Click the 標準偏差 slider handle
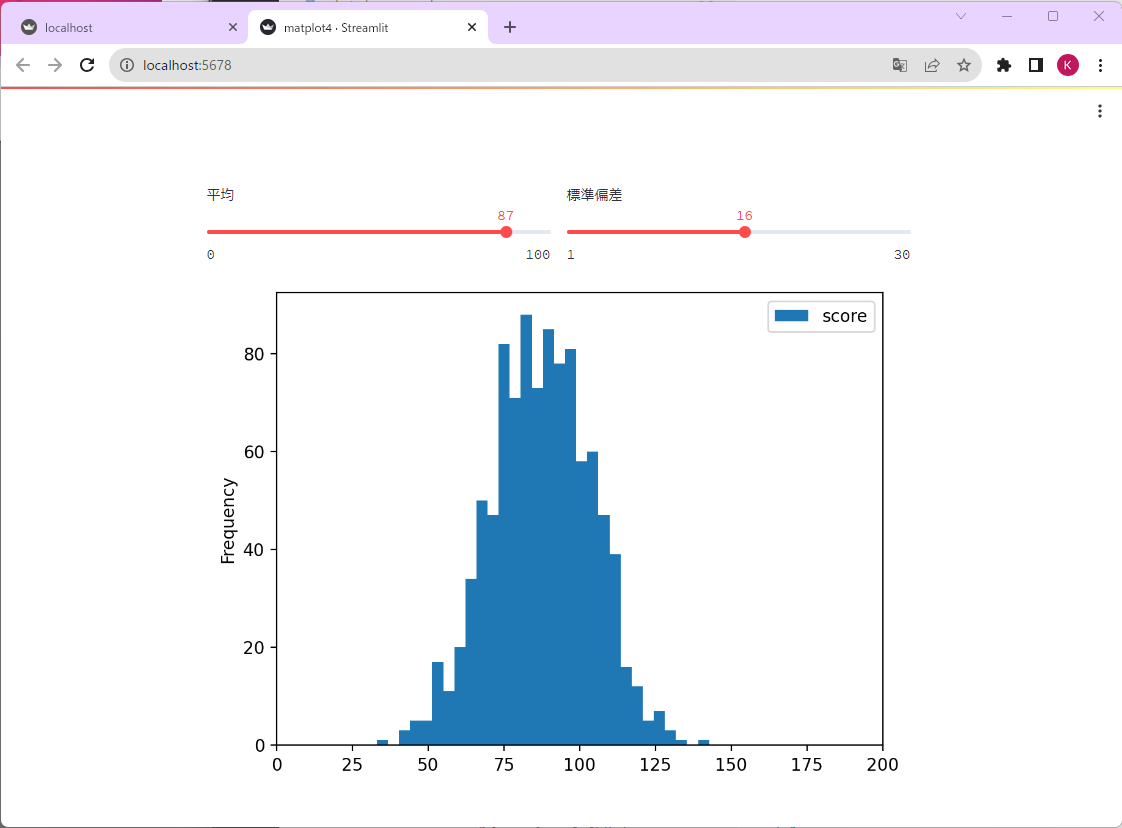The image size is (1122, 828). [x=744, y=231]
